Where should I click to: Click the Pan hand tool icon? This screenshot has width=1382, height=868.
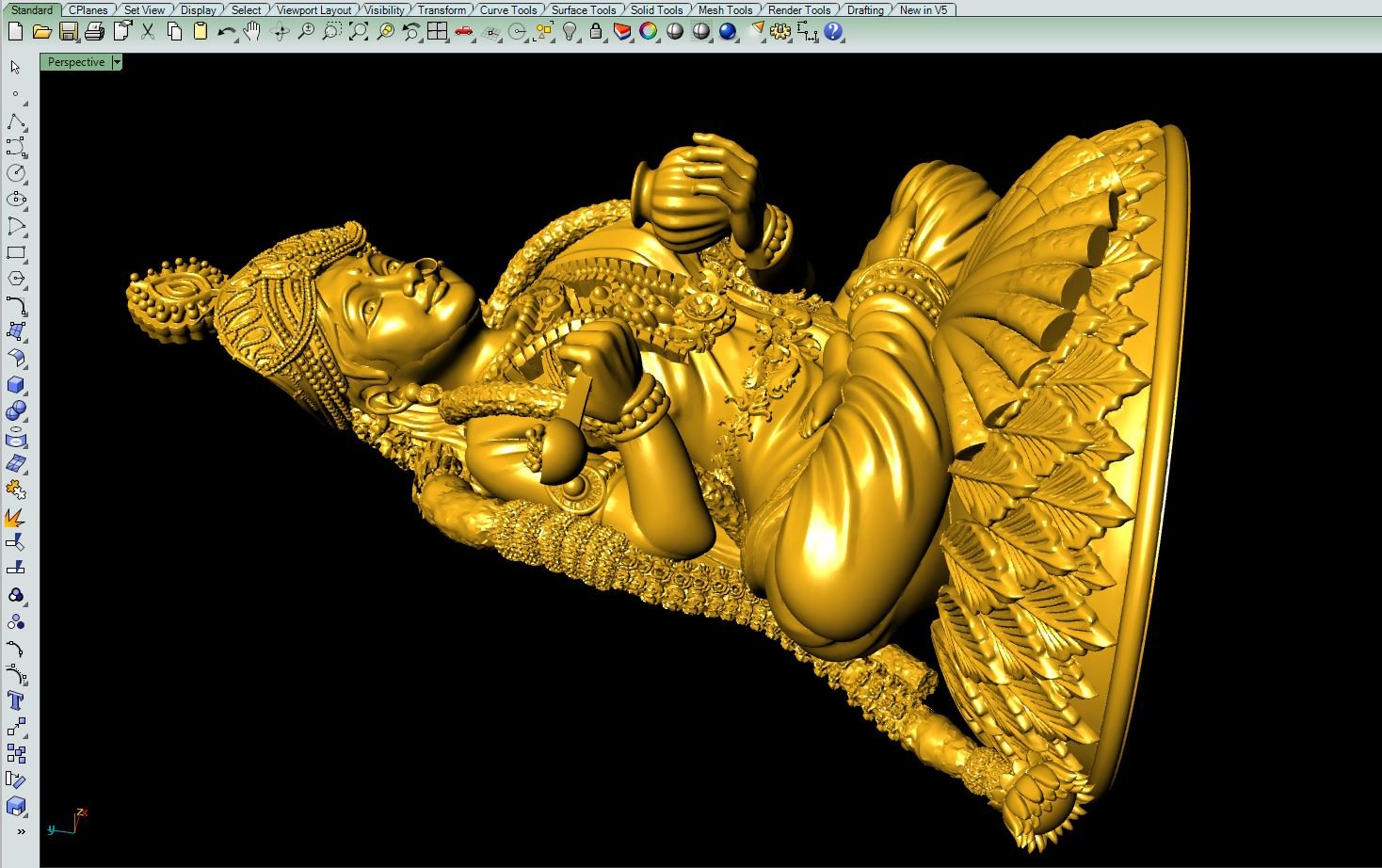point(251,31)
